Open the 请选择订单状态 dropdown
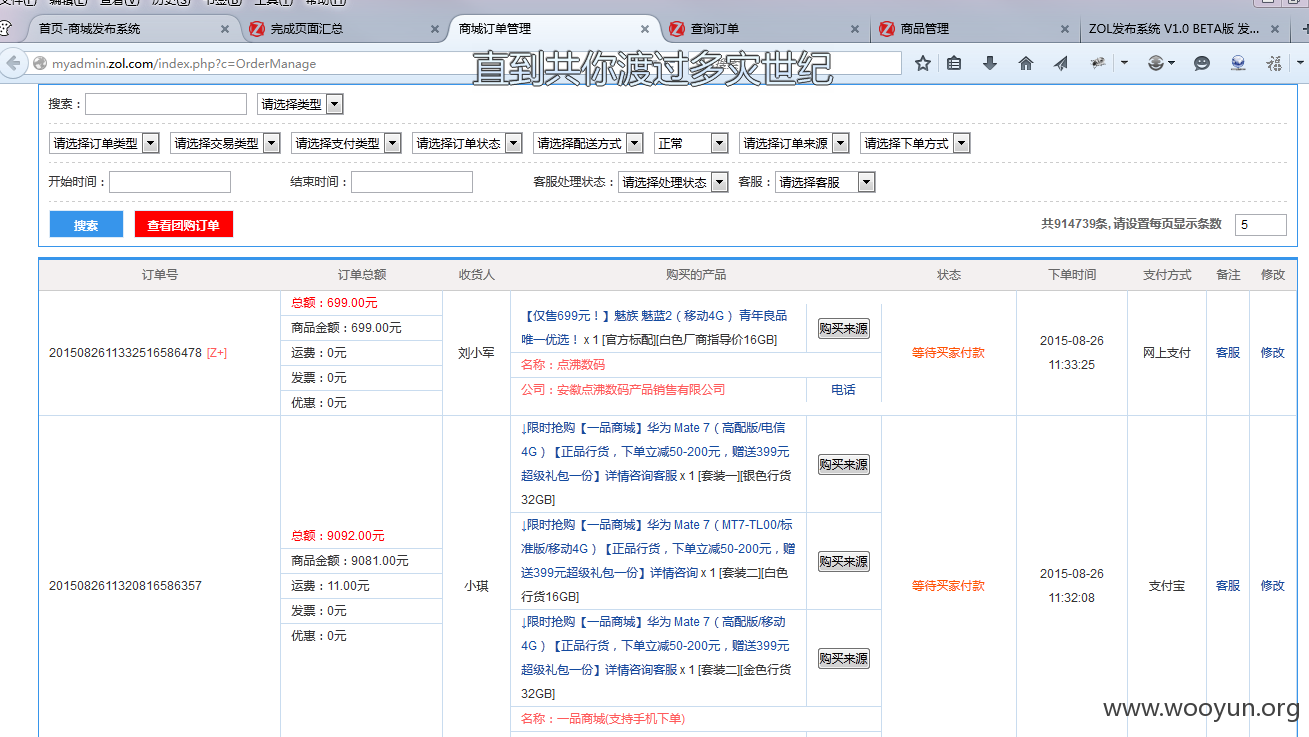Screen dimensions: 1309x737 tap(467, 143)
